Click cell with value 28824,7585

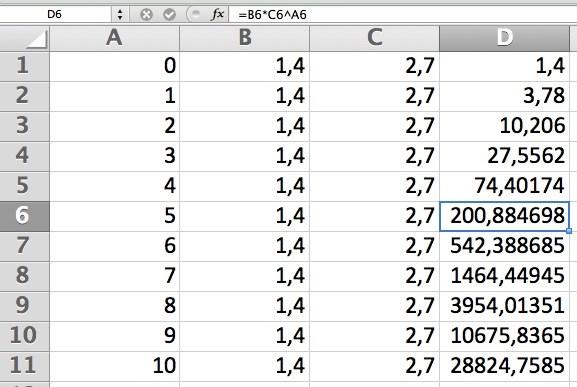click(x=504, y=366)
